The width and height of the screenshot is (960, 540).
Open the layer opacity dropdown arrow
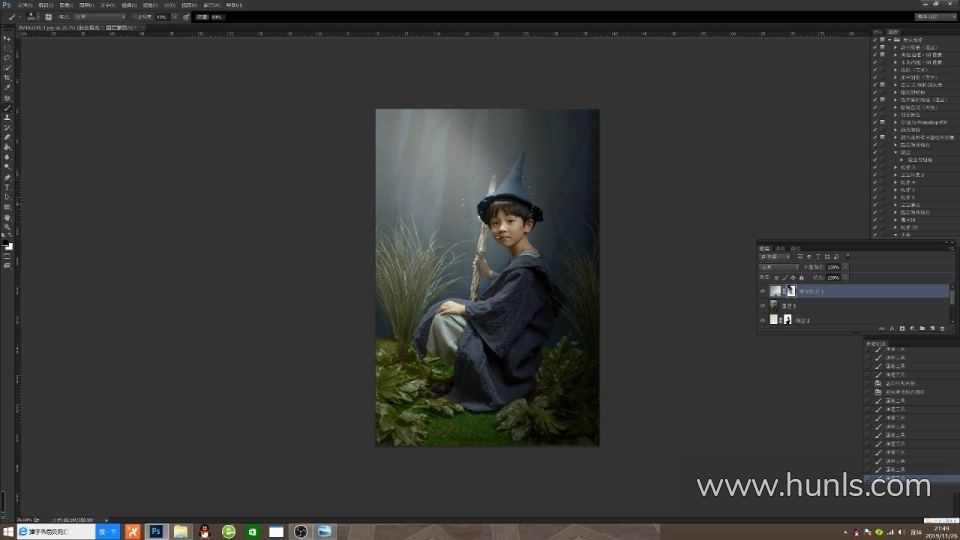[x=845, y=268]
